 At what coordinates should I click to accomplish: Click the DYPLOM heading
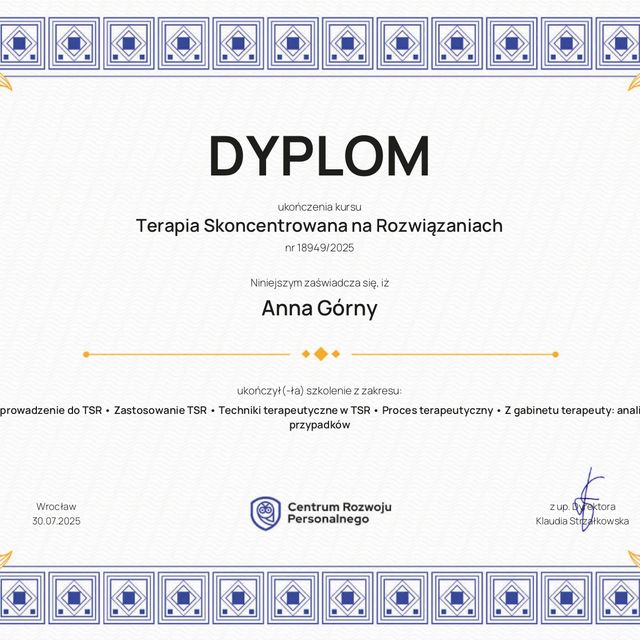click(319, 156)
